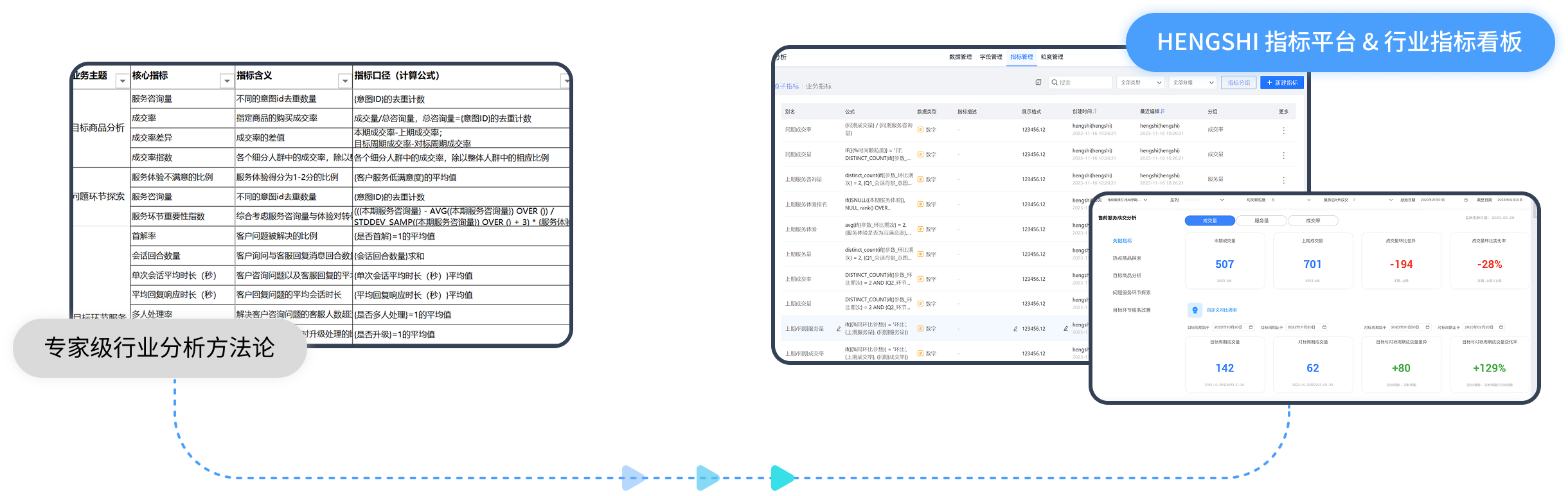
Task: Click the 指标分组 button
Action: (x=1238, y=83)
